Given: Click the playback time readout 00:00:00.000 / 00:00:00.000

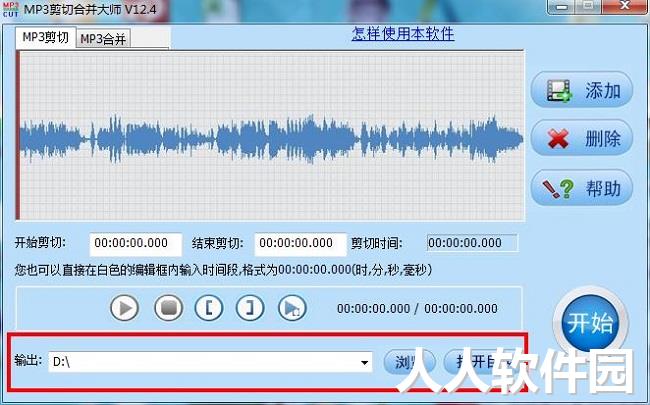Looking at the screenshot, I should (417, 309).
